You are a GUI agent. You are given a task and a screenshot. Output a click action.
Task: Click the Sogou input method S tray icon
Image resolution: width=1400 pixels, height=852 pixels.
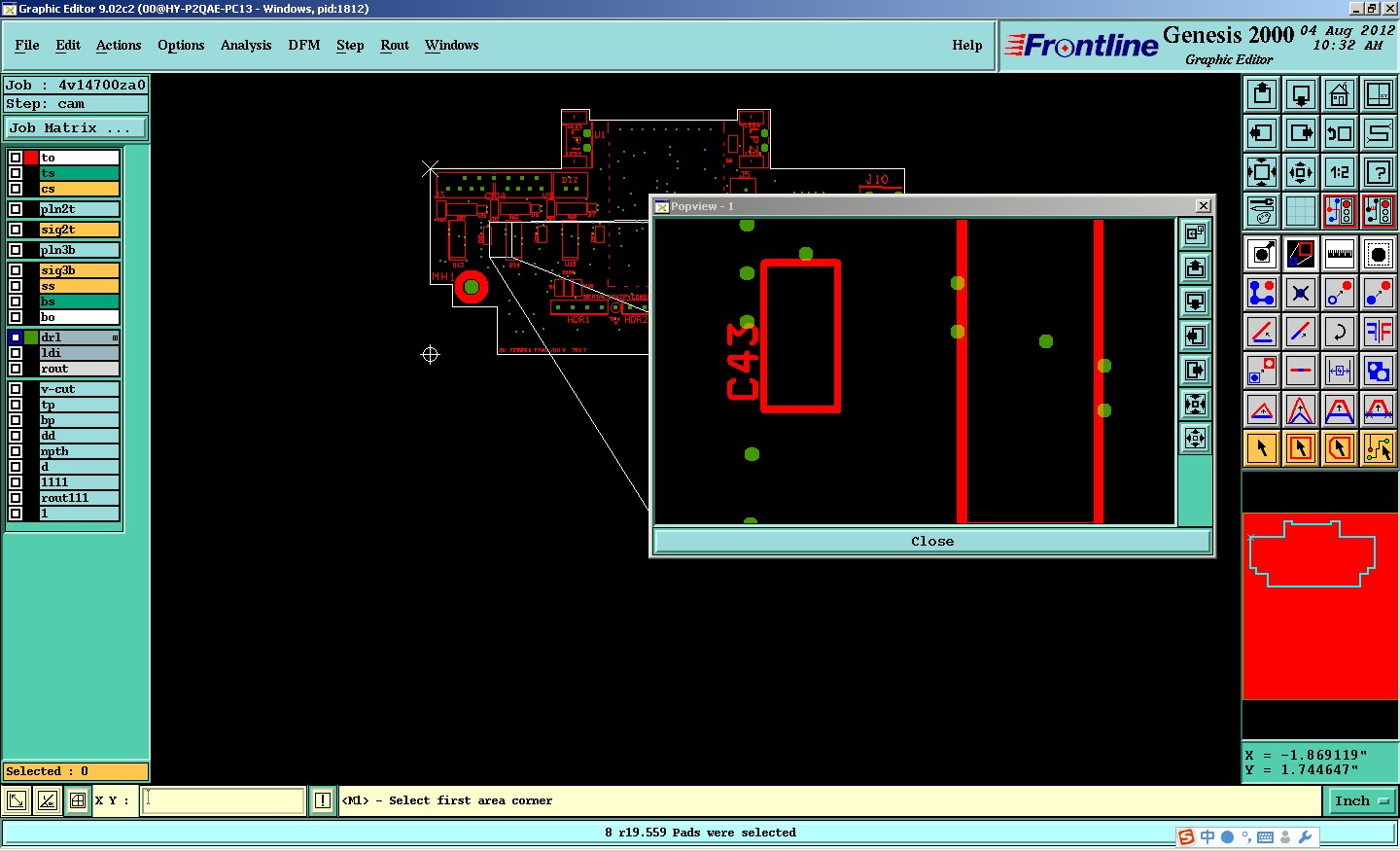tap(1186, 837)
